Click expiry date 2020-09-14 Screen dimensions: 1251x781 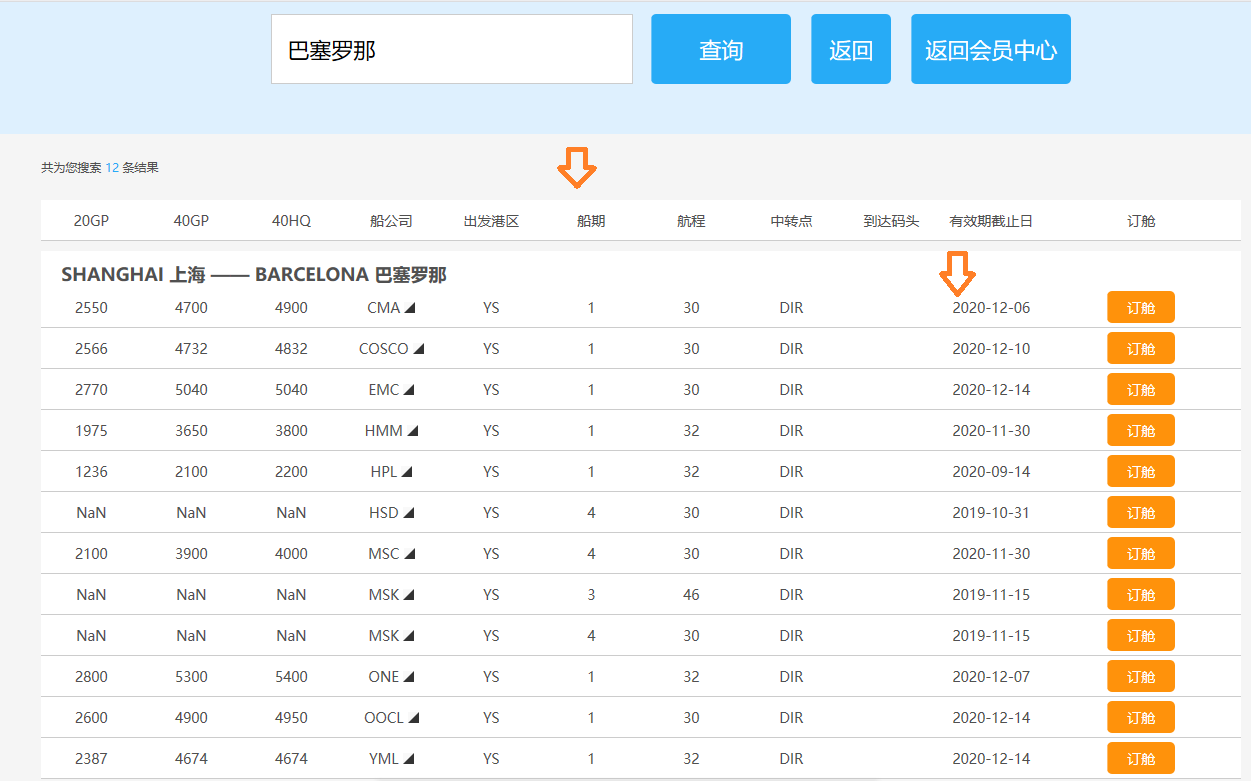[991, 472]
